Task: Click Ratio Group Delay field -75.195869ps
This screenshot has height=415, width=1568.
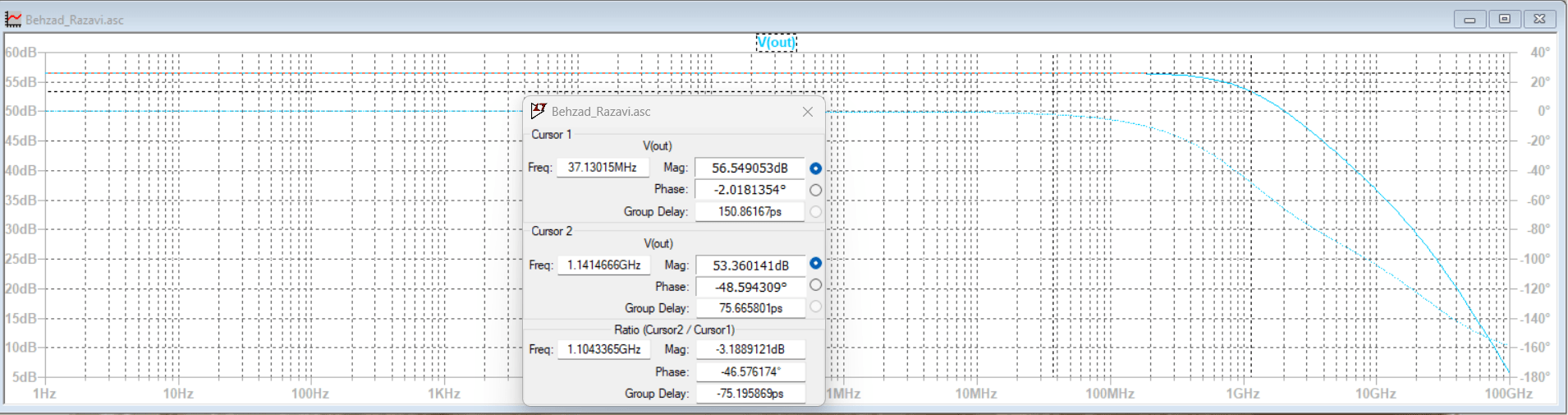Action: click(x=750, y=394)
